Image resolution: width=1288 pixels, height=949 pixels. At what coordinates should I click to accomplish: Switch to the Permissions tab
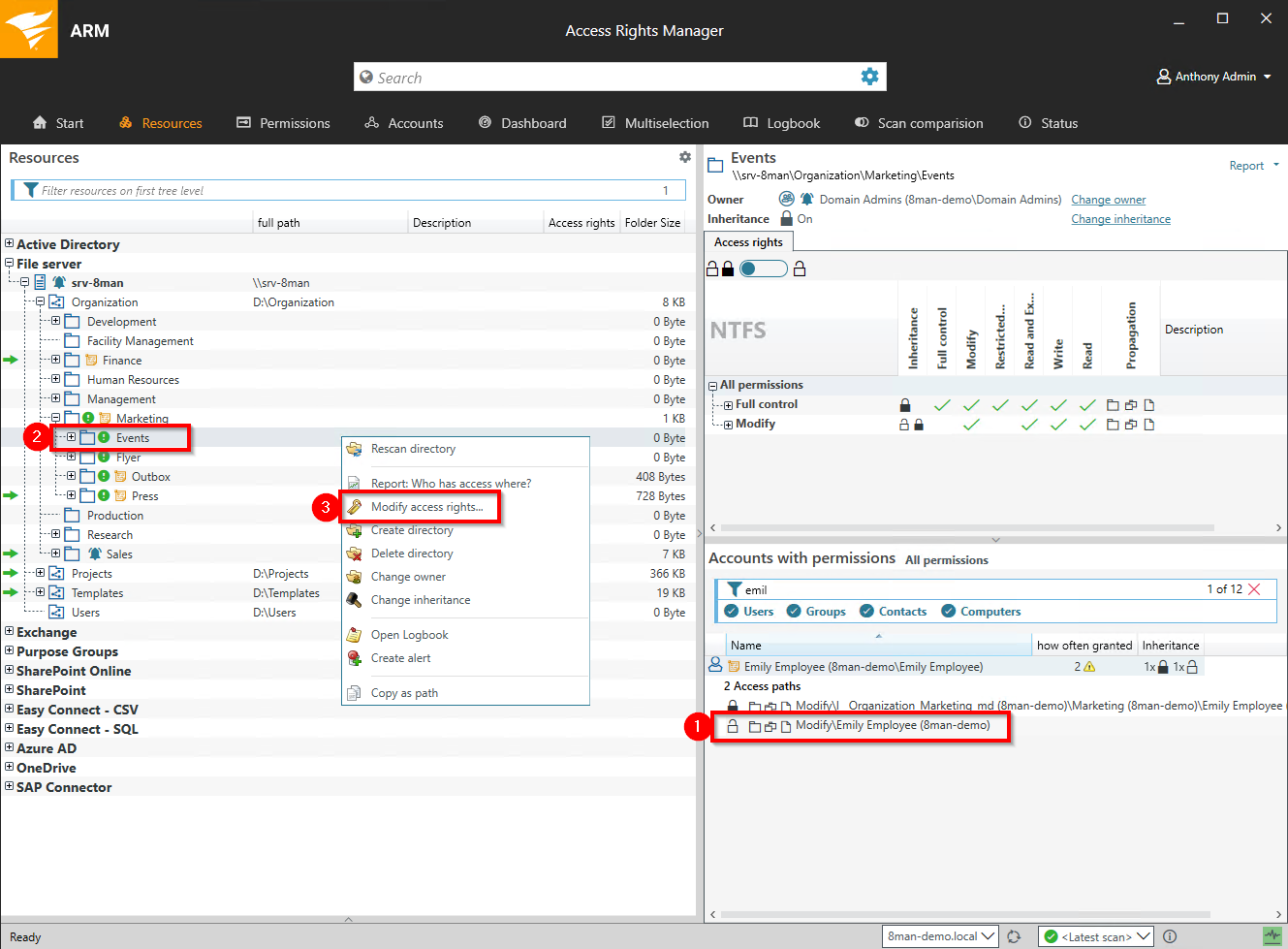pos(283,123)
